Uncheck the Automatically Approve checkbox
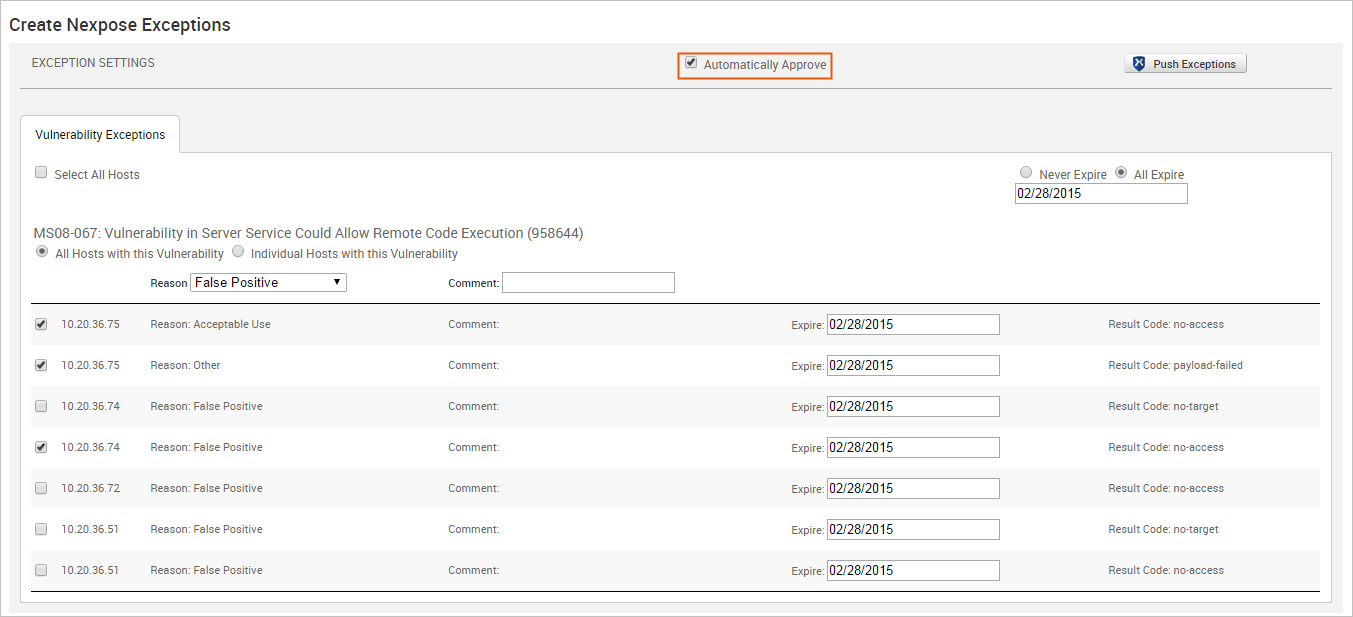 click(x=691, y=63)
